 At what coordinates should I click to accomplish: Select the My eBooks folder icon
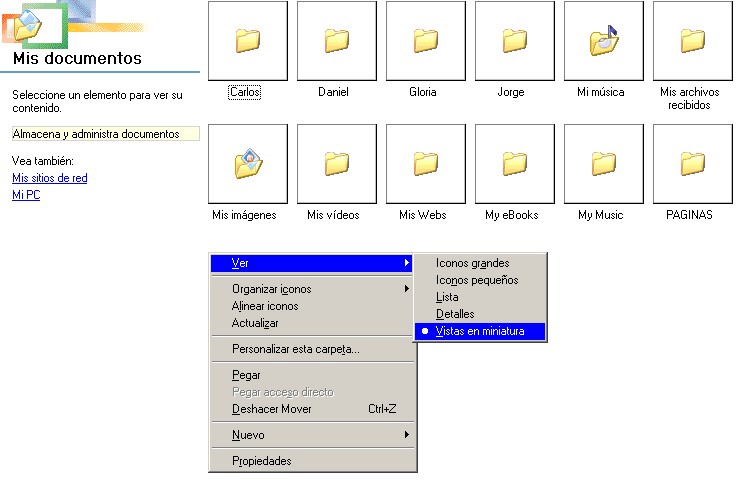(515, 164)
